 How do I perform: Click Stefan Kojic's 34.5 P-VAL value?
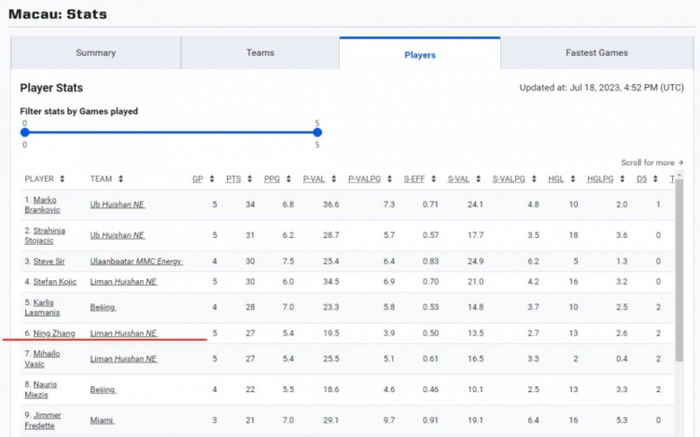pyautogui.click(x=331, y=282)
